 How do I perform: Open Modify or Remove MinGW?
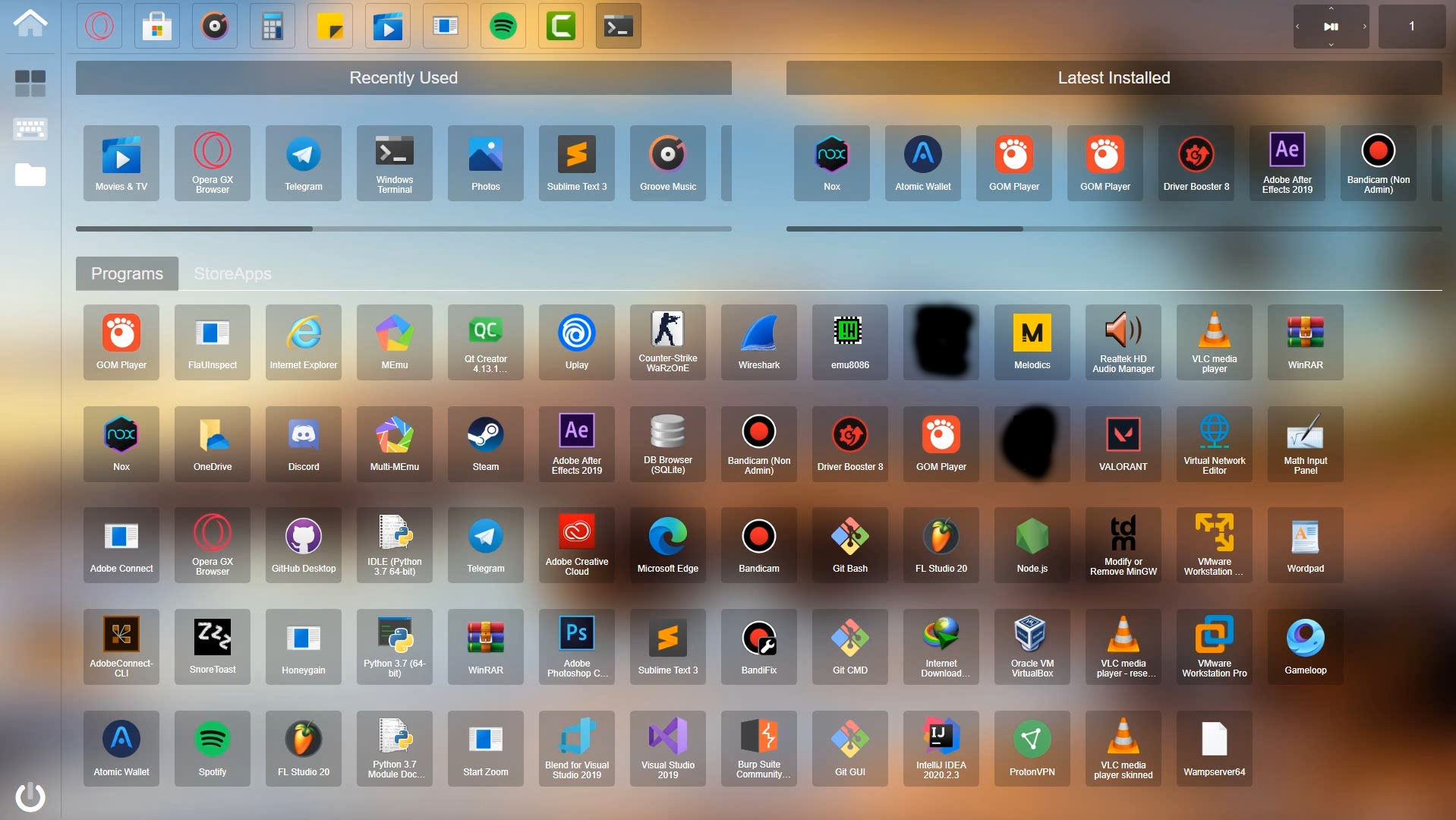coord(1124,545)
